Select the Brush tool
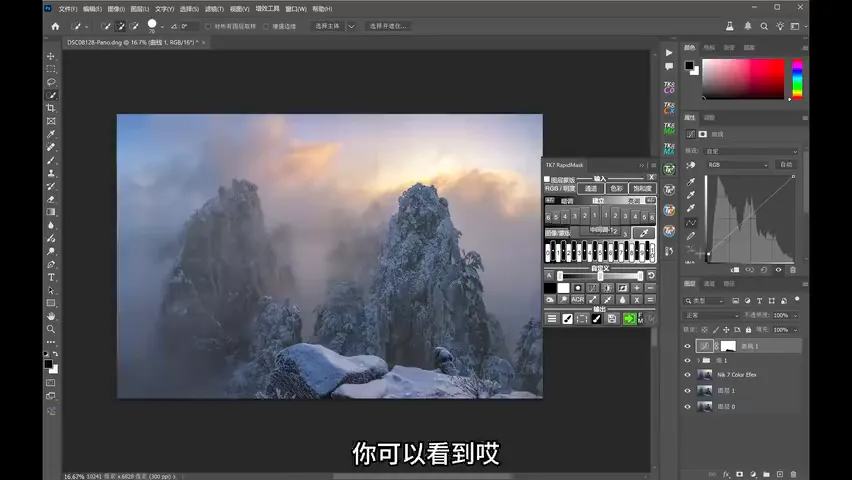The height and width of the screenshot is (480, 852). [x=51, y=160]
